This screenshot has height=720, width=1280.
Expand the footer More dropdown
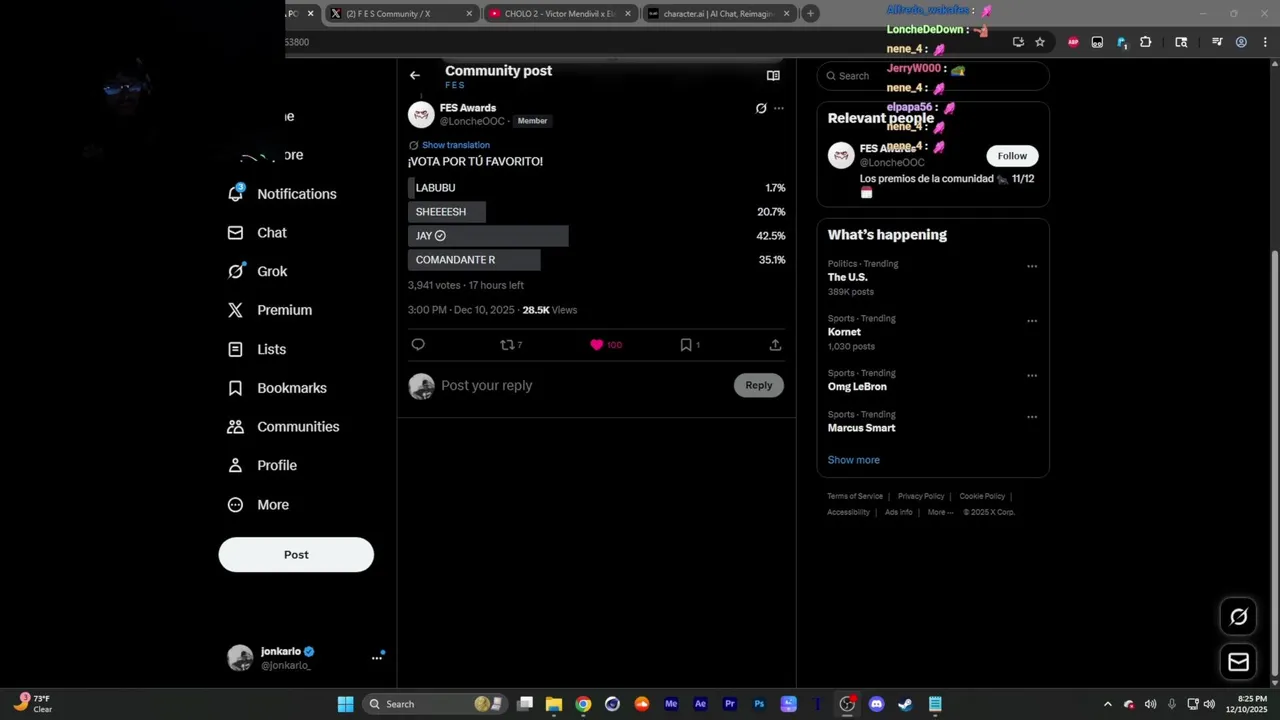pyautogui.click(x=939, y=512)
